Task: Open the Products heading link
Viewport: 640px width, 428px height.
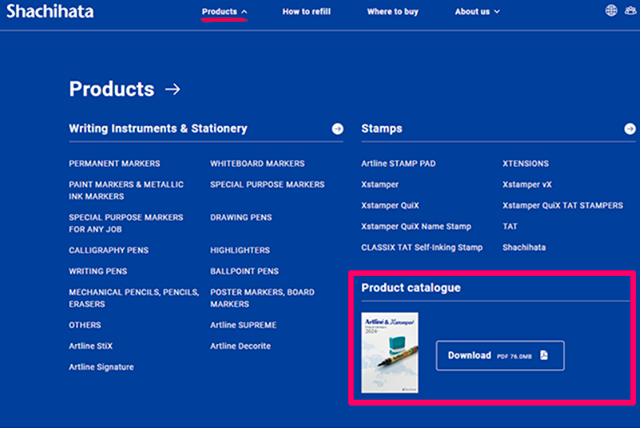Action: [111, 89]
